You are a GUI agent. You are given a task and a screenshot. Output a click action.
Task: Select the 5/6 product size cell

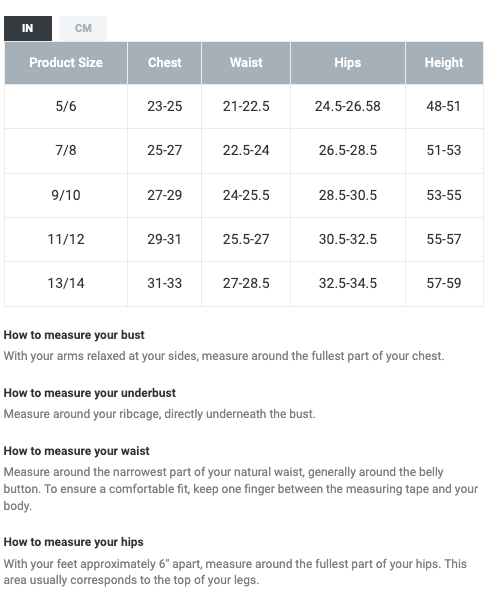(66, 106)
